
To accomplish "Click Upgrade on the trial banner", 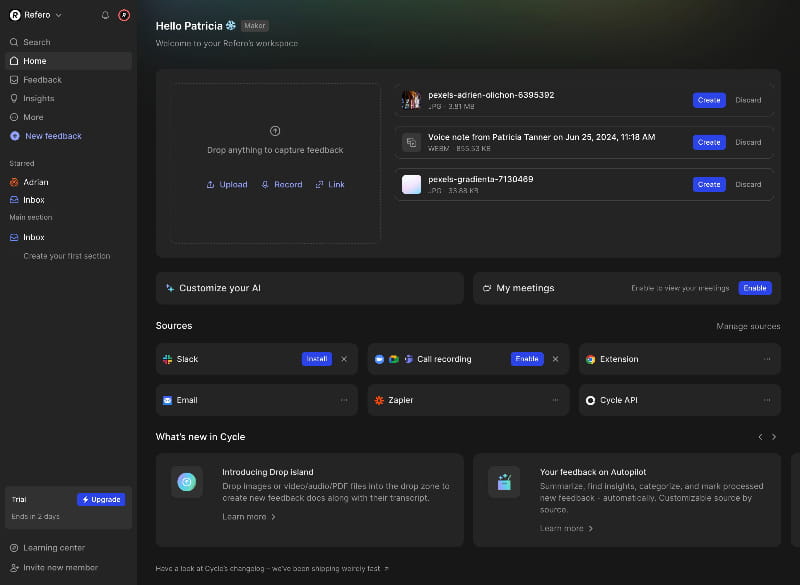I will [101, 499].
